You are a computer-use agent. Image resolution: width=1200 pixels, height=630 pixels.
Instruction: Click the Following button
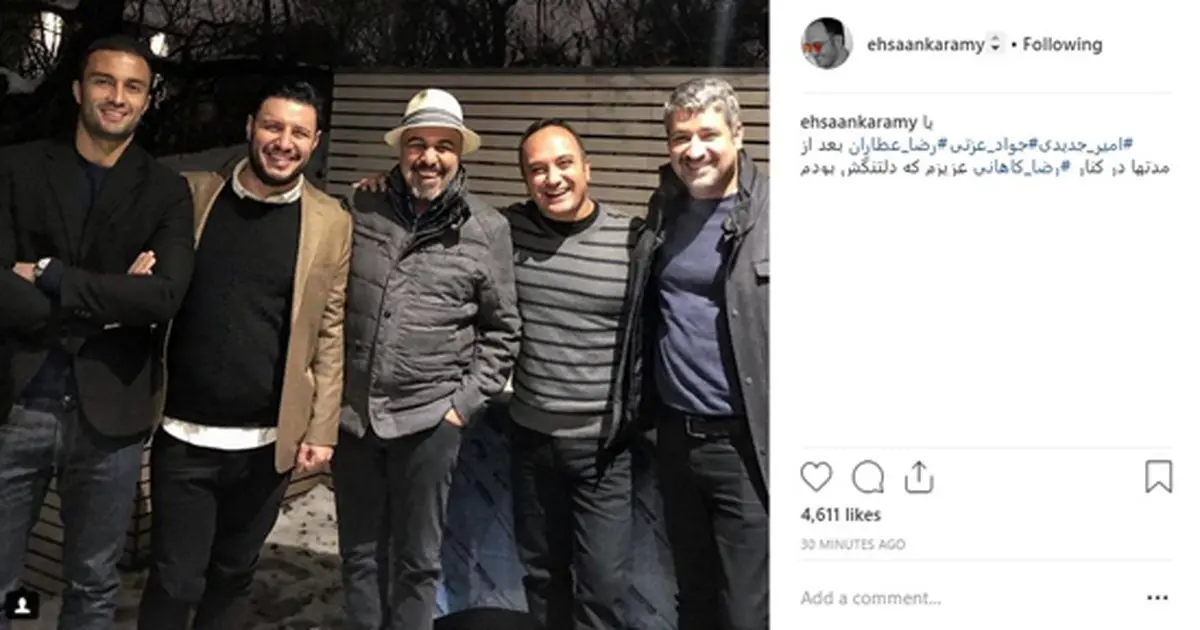pyautogui.click(x=1062, y=45)
